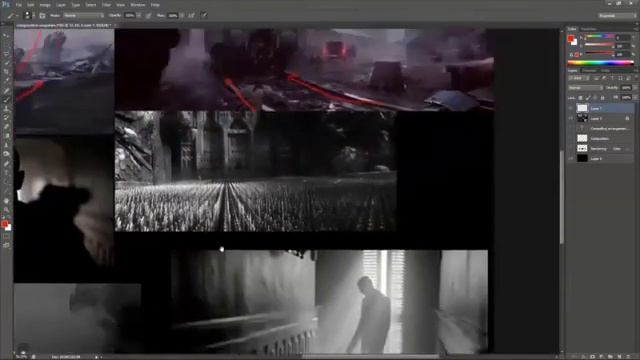Expand the layer Opacity arrow
This screenshot has width=640, height=360.
tap(635, 88)
